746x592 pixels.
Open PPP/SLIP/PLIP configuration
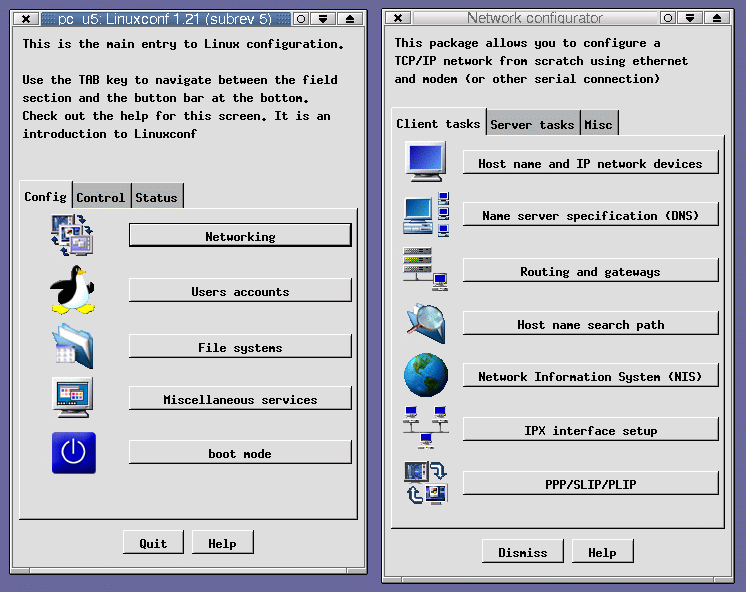click(x=590, y=483)
